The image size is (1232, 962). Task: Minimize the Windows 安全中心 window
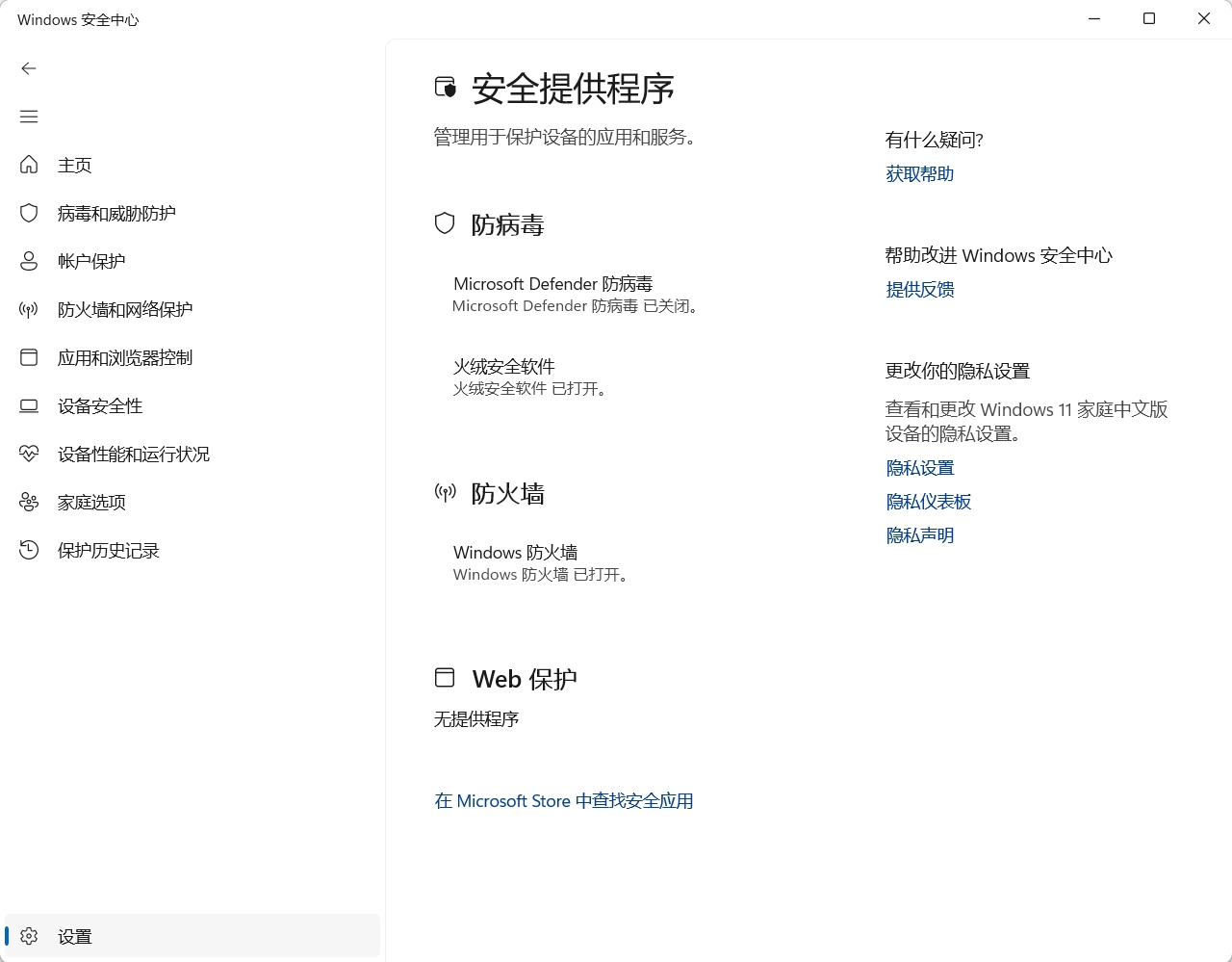click(x=1094, y=19)
